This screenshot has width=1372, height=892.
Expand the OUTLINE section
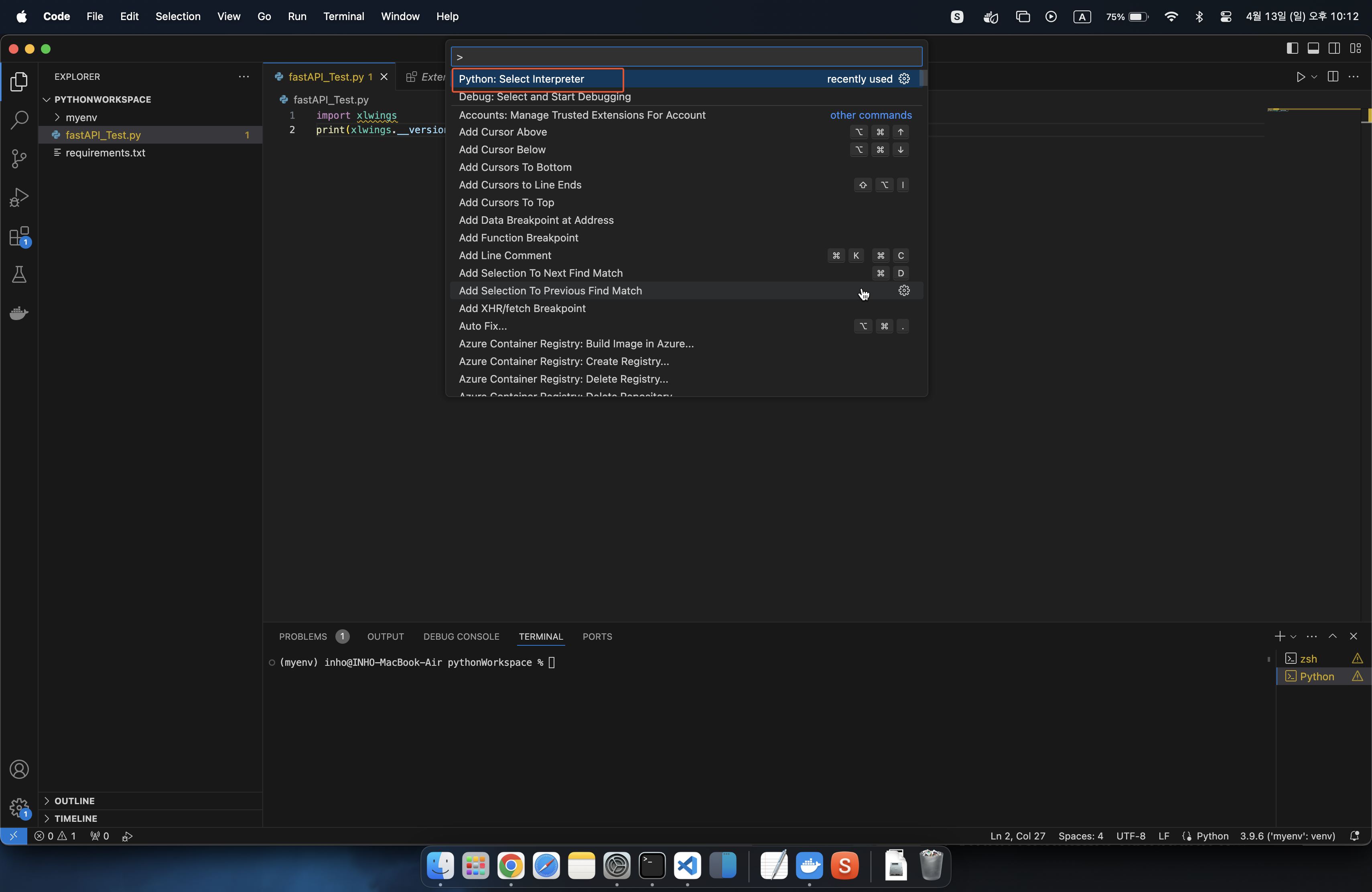(74, 801)
